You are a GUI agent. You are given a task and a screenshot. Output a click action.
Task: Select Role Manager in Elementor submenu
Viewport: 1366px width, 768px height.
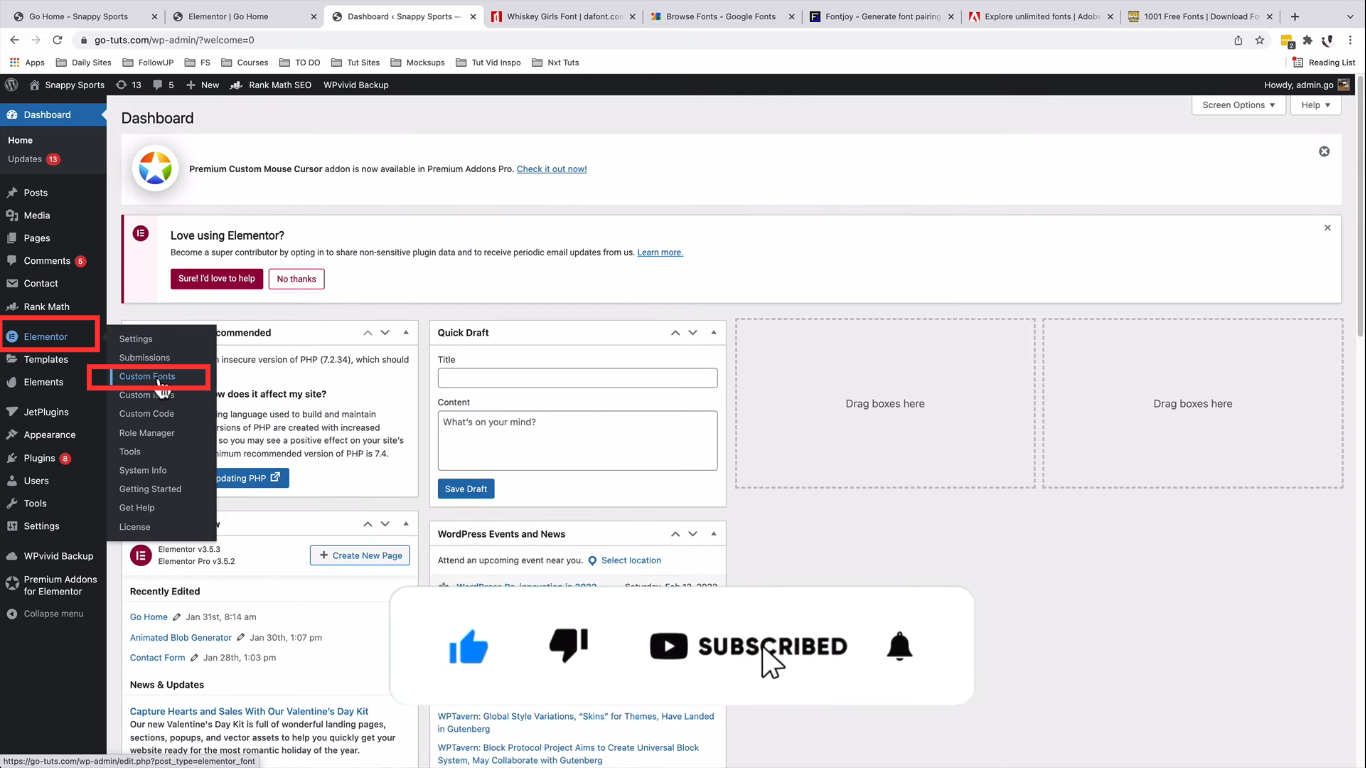point(147,433)
